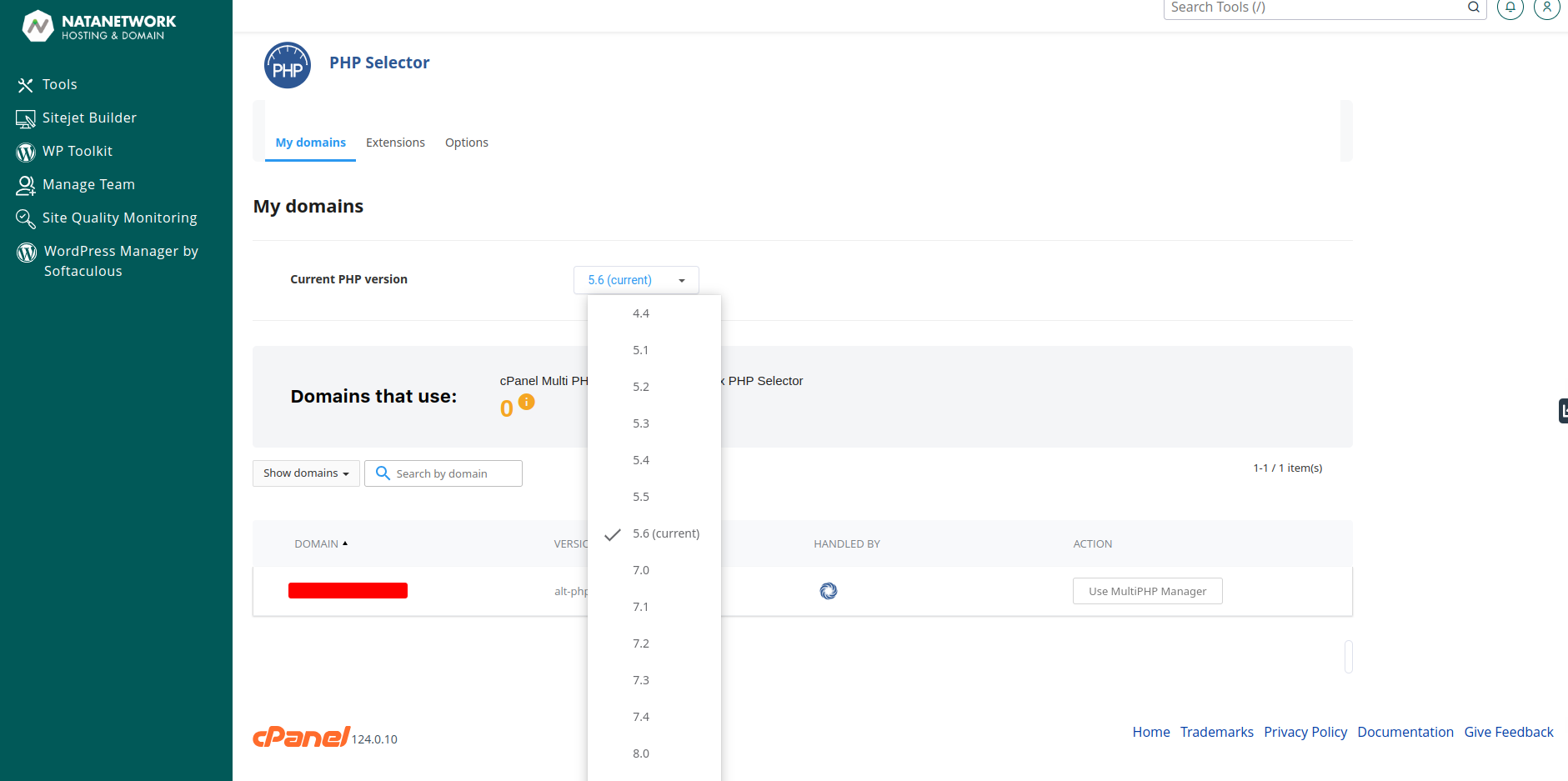
Task: Click the Tools wrench icon
Action: [x=26, y=85]
